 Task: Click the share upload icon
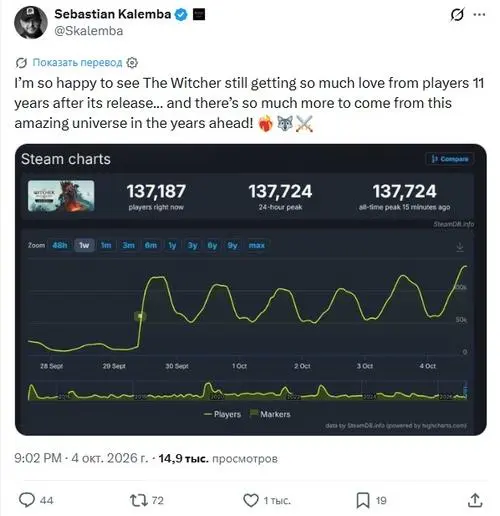(x=475, y=500)
